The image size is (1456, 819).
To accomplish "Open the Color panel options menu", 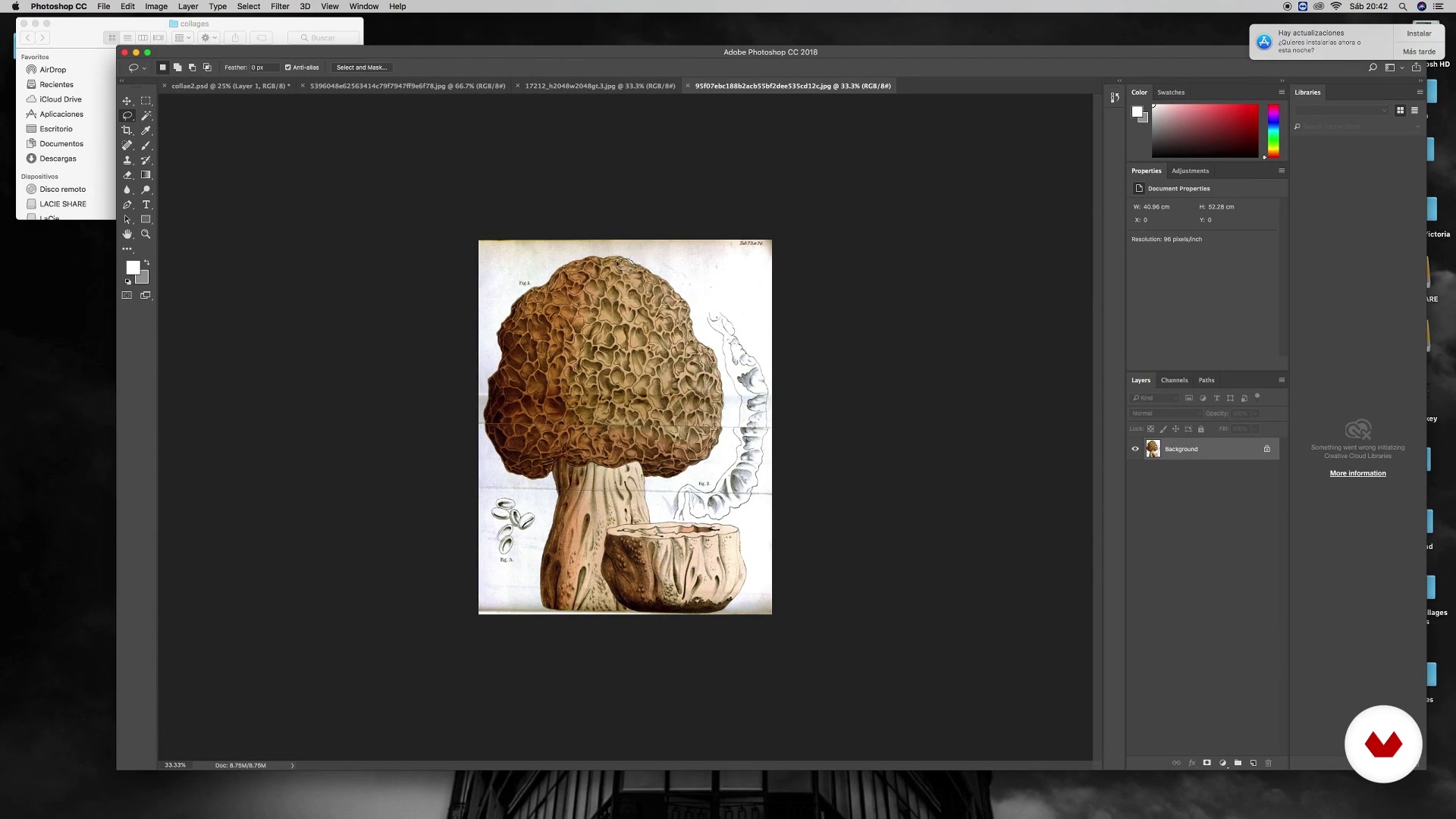I will (1282, 93).
